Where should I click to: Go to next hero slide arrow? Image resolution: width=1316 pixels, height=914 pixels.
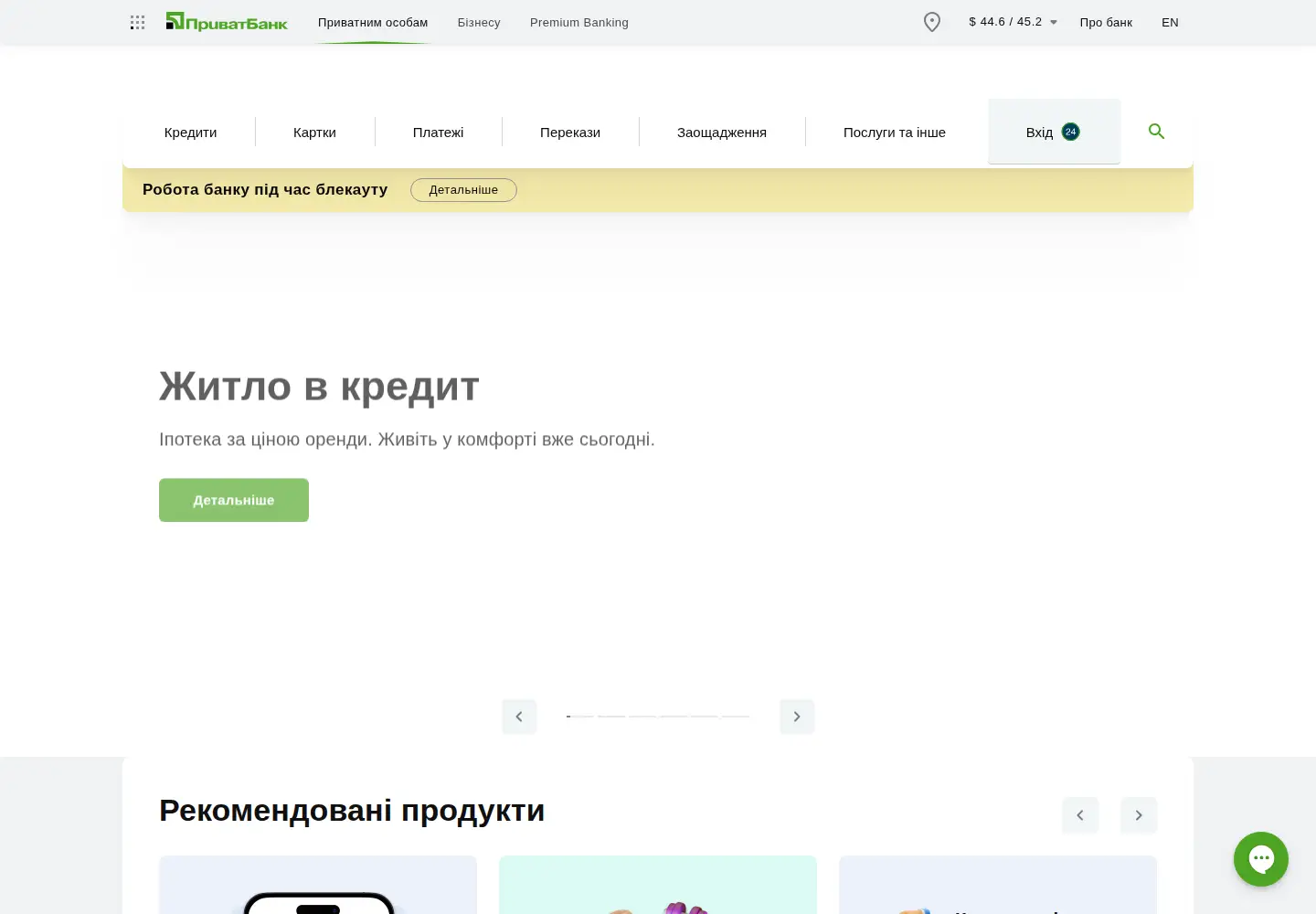point(797,717)
